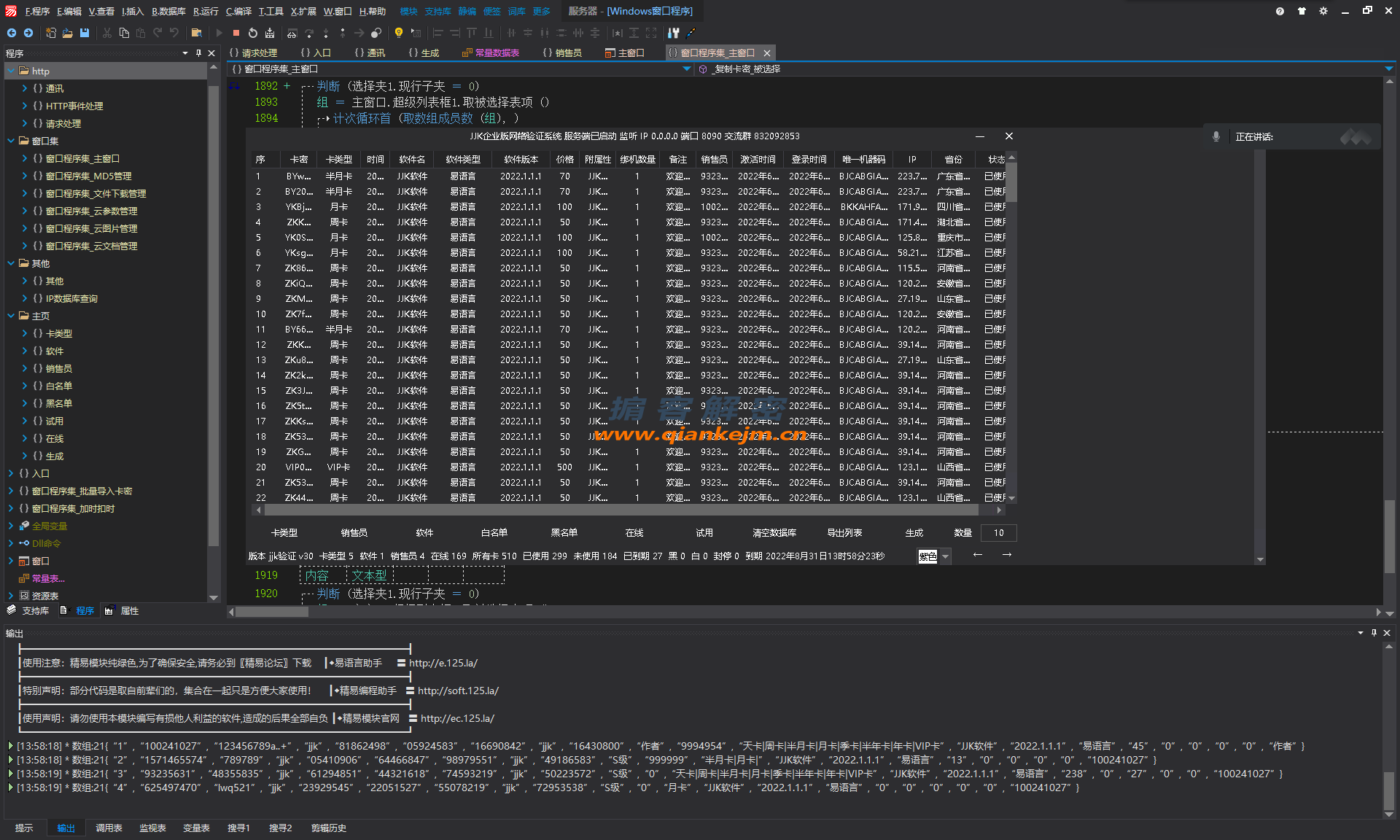Viewport: 1400px width, 840px height.
Task: Click the save floppy disk icon
Action: pos(85,33)
